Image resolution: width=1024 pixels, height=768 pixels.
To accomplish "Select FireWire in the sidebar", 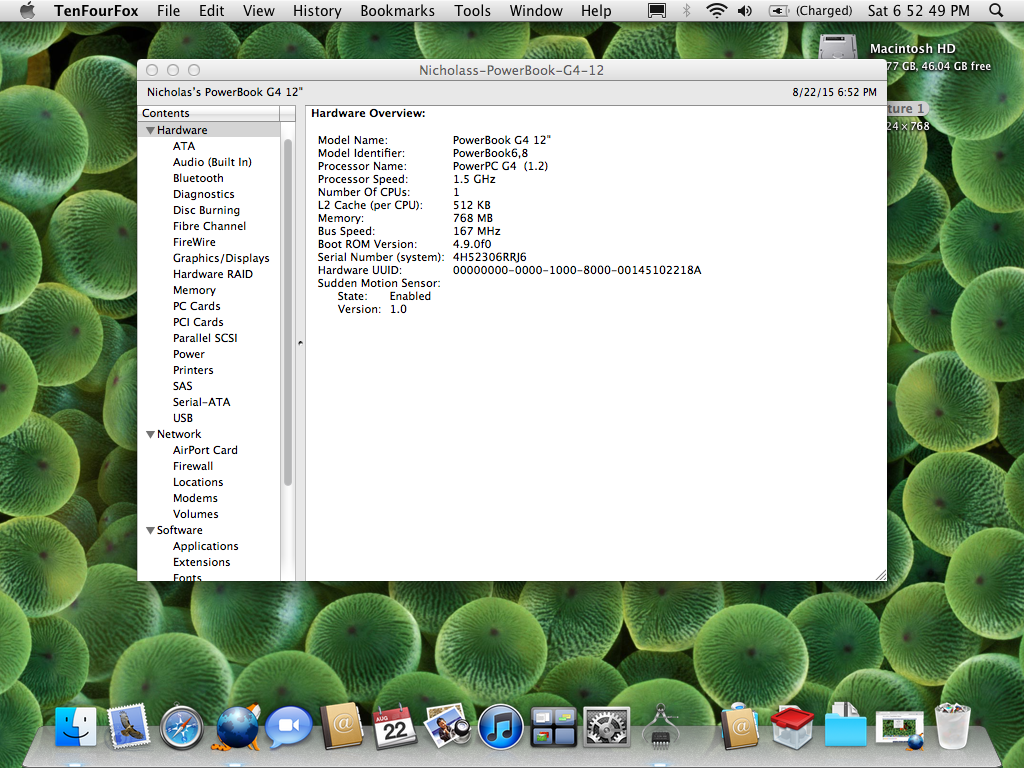I will 194,242.
